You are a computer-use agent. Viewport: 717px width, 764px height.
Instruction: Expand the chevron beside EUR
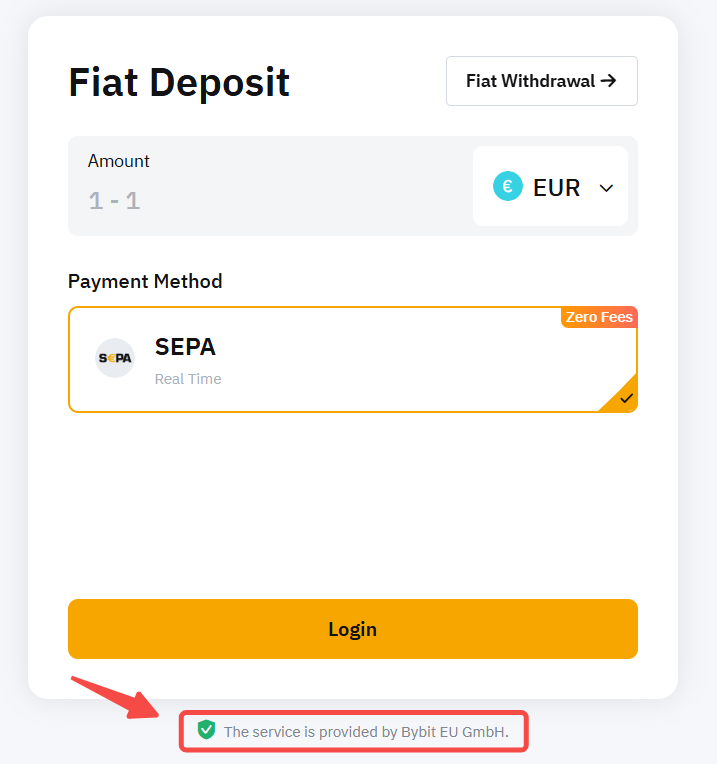coord(606,187)
